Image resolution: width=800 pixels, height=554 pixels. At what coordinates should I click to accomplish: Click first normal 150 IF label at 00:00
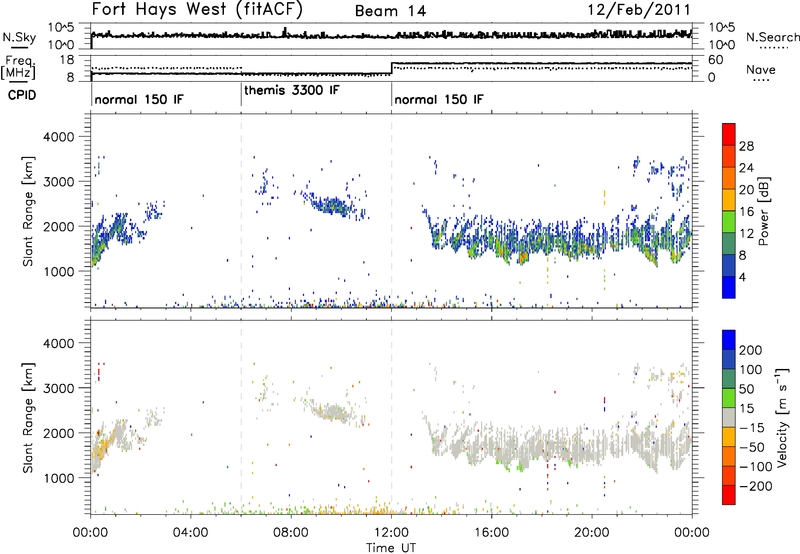(x=138, y=99)
